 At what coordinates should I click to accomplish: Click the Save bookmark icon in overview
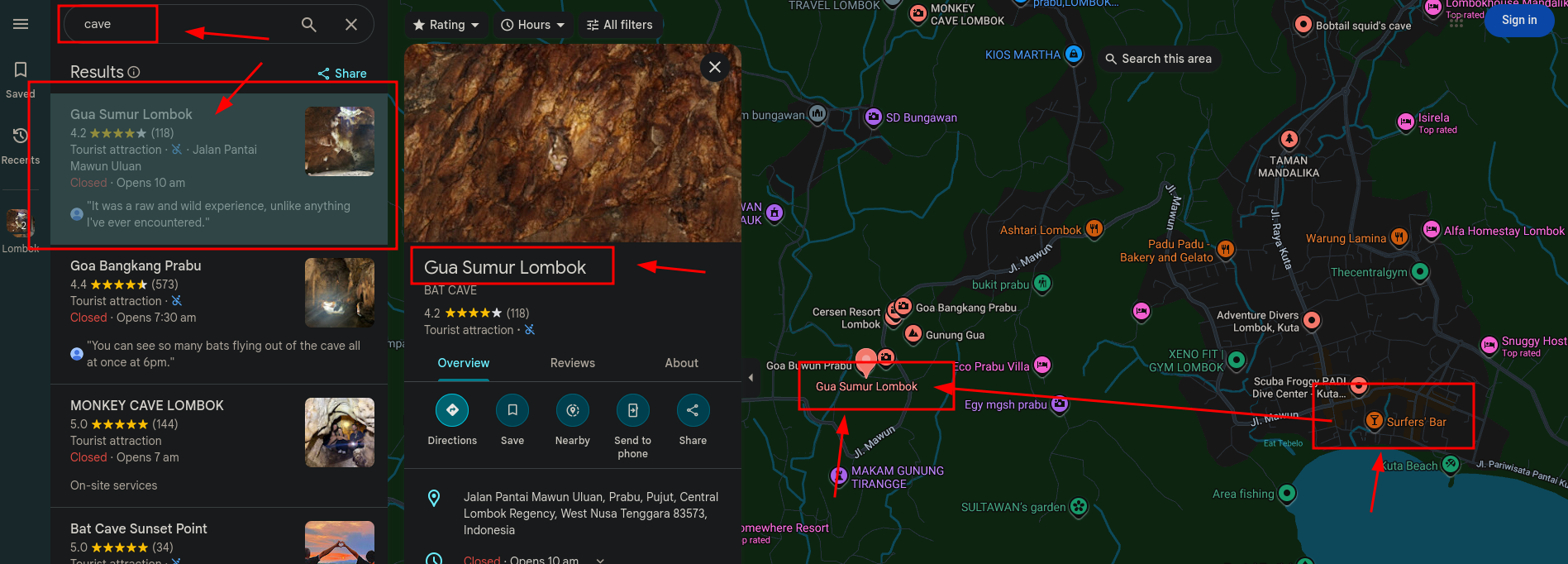(512, 410)
